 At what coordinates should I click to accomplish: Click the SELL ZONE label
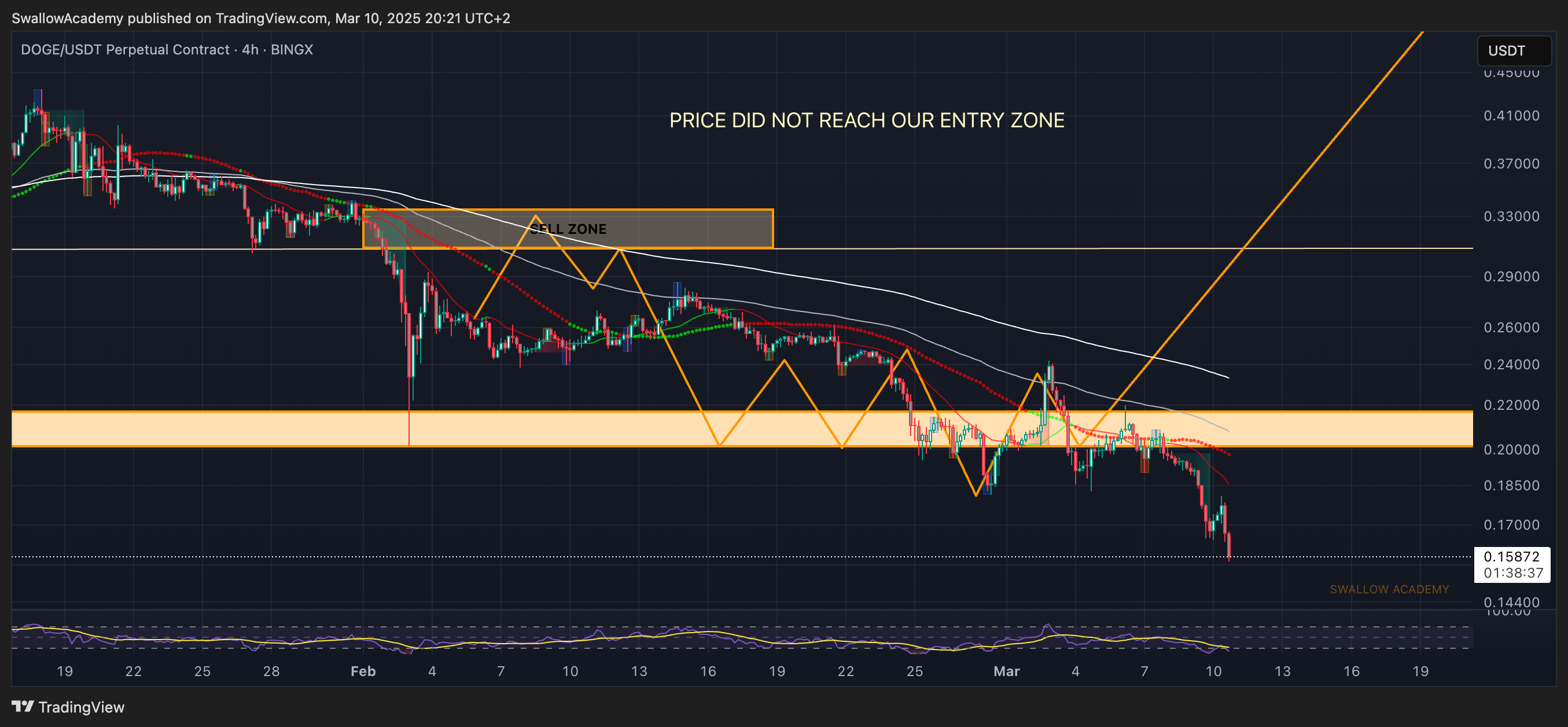[568, 229]
